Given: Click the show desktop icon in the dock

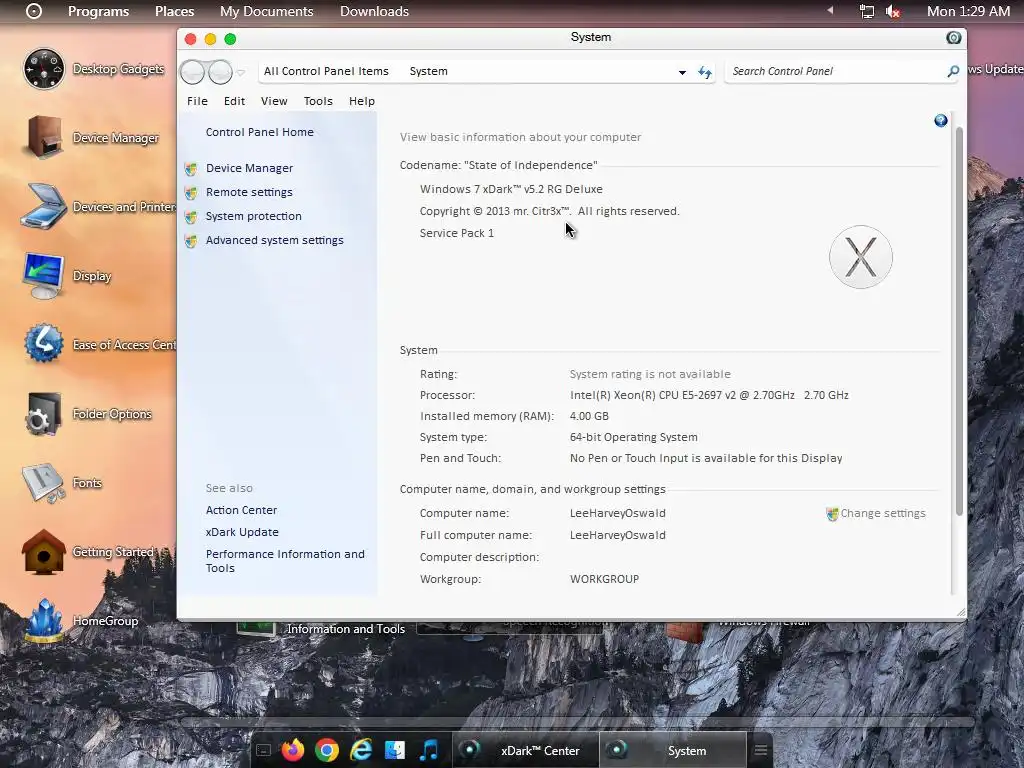Looking at the screenshot, I should coord(263,750).
